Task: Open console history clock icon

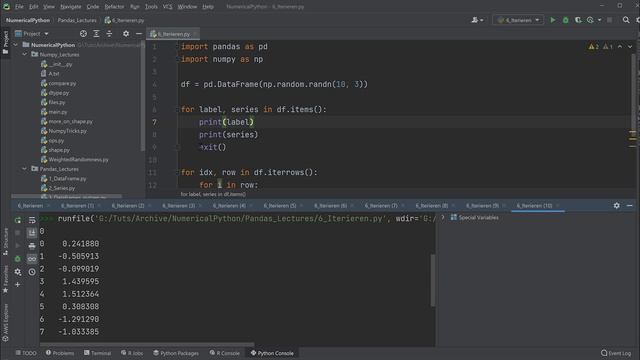Action: (32, 272)
